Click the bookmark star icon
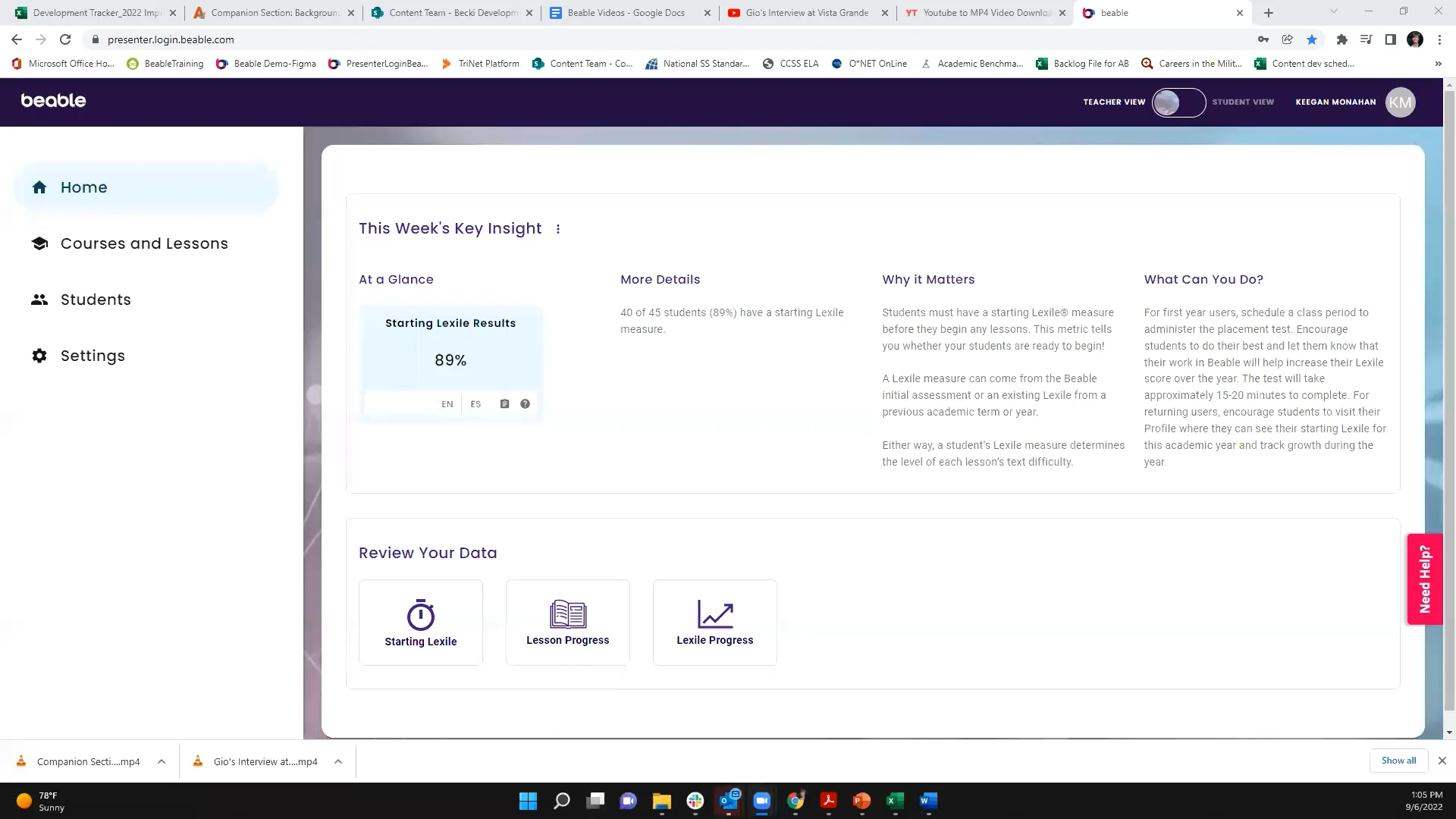 pos(1312,39)
